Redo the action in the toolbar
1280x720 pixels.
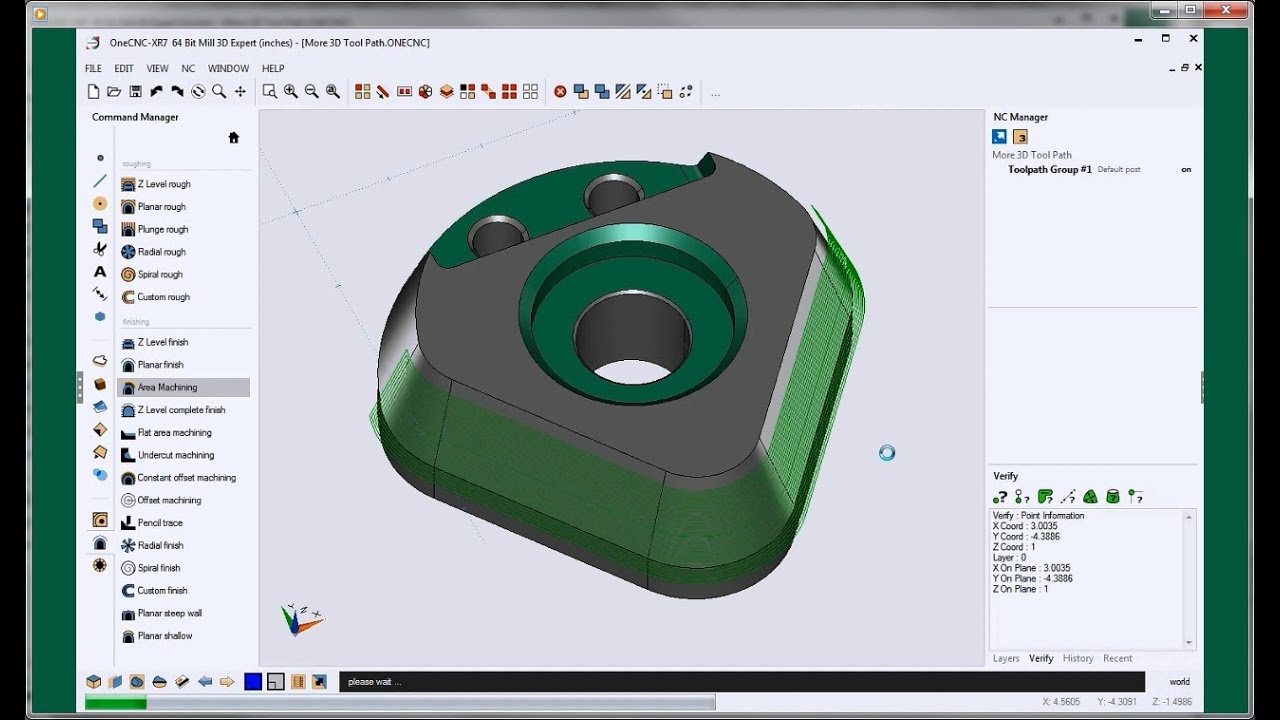177,91
